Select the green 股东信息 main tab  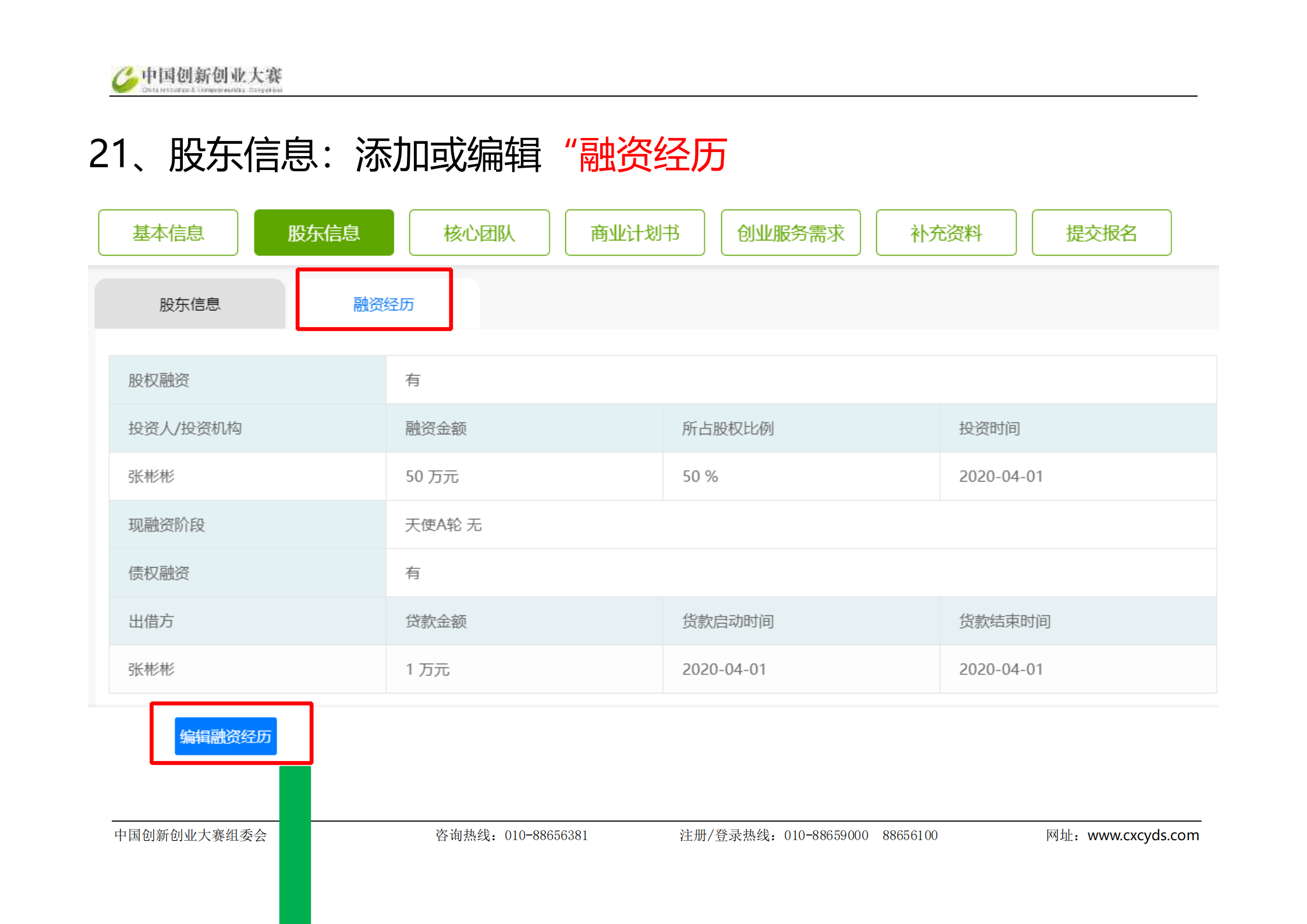[x=324, y=233]
